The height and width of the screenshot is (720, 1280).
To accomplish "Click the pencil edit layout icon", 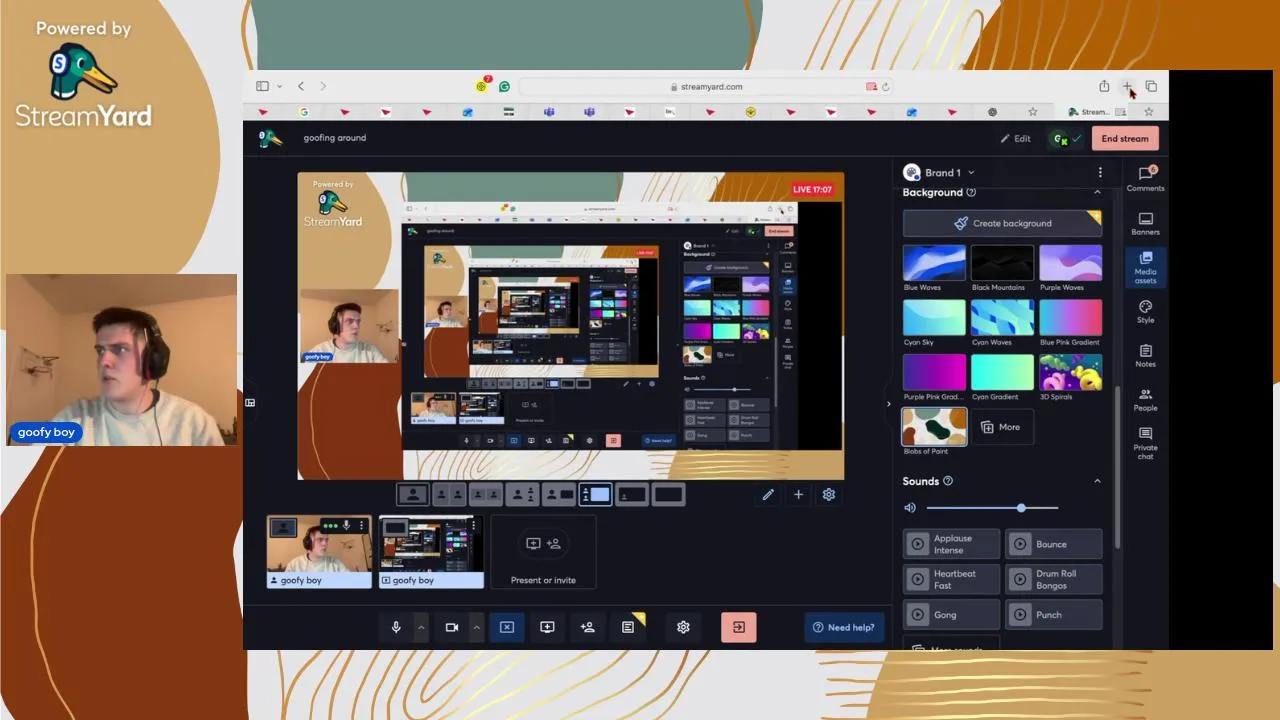I will 768,494.
